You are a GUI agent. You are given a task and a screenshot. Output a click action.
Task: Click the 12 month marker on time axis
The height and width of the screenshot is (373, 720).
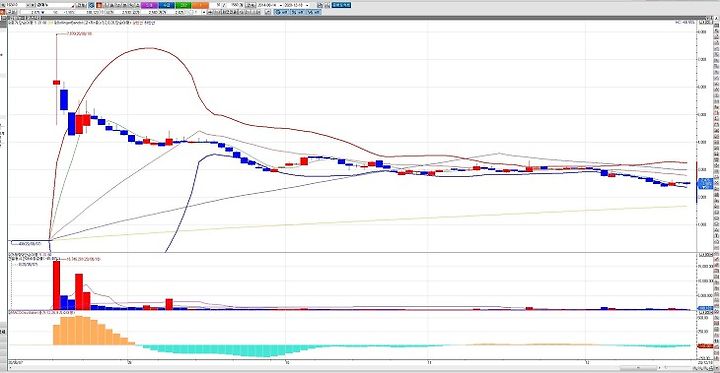[587, 362]
